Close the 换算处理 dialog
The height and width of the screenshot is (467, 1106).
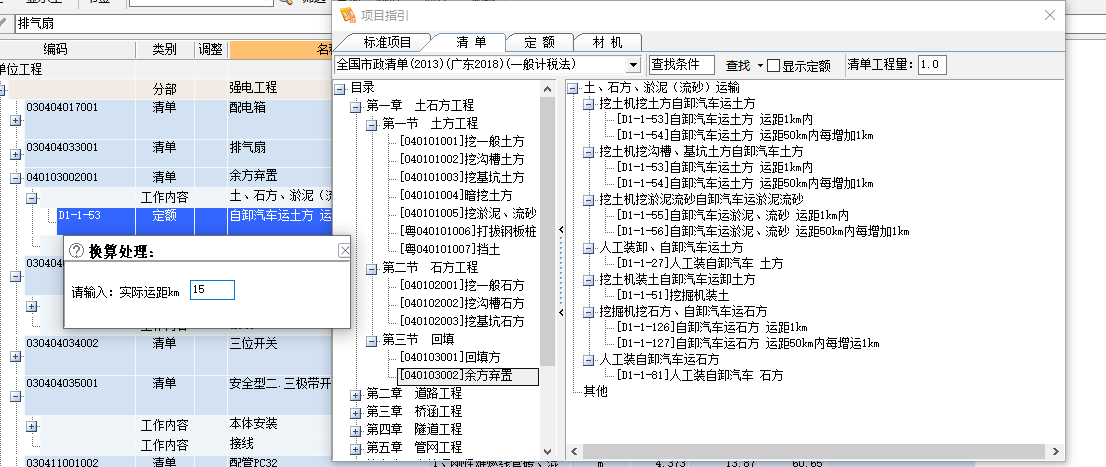pyautogui.click(x=344, y=250)
